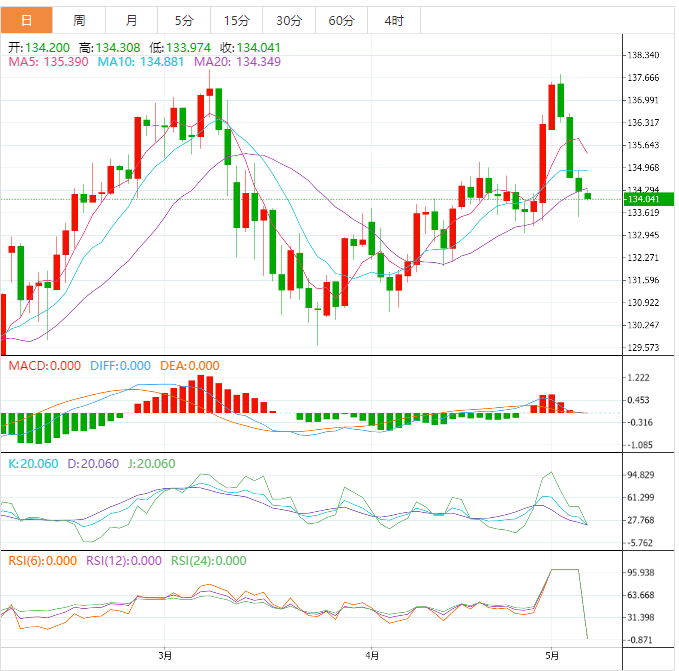
Task: Switch to the 月 monthly tab
Action: pyautogui.click(x=132, y=20)
